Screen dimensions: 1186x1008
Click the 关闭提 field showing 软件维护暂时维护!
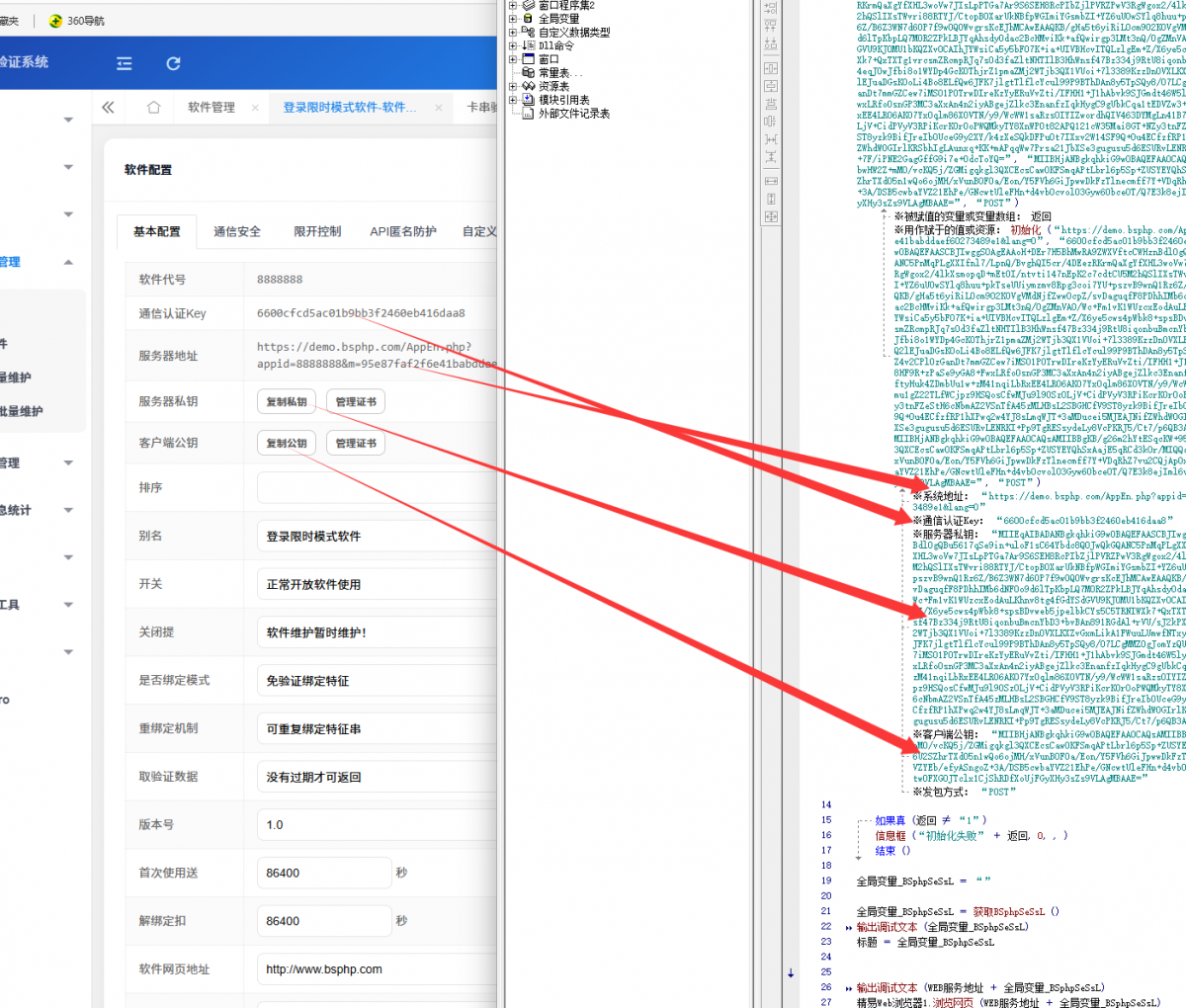click(378, 632)
